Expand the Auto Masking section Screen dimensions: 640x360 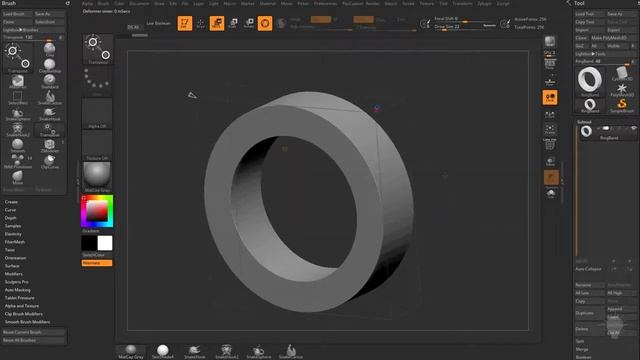[18, 290]
